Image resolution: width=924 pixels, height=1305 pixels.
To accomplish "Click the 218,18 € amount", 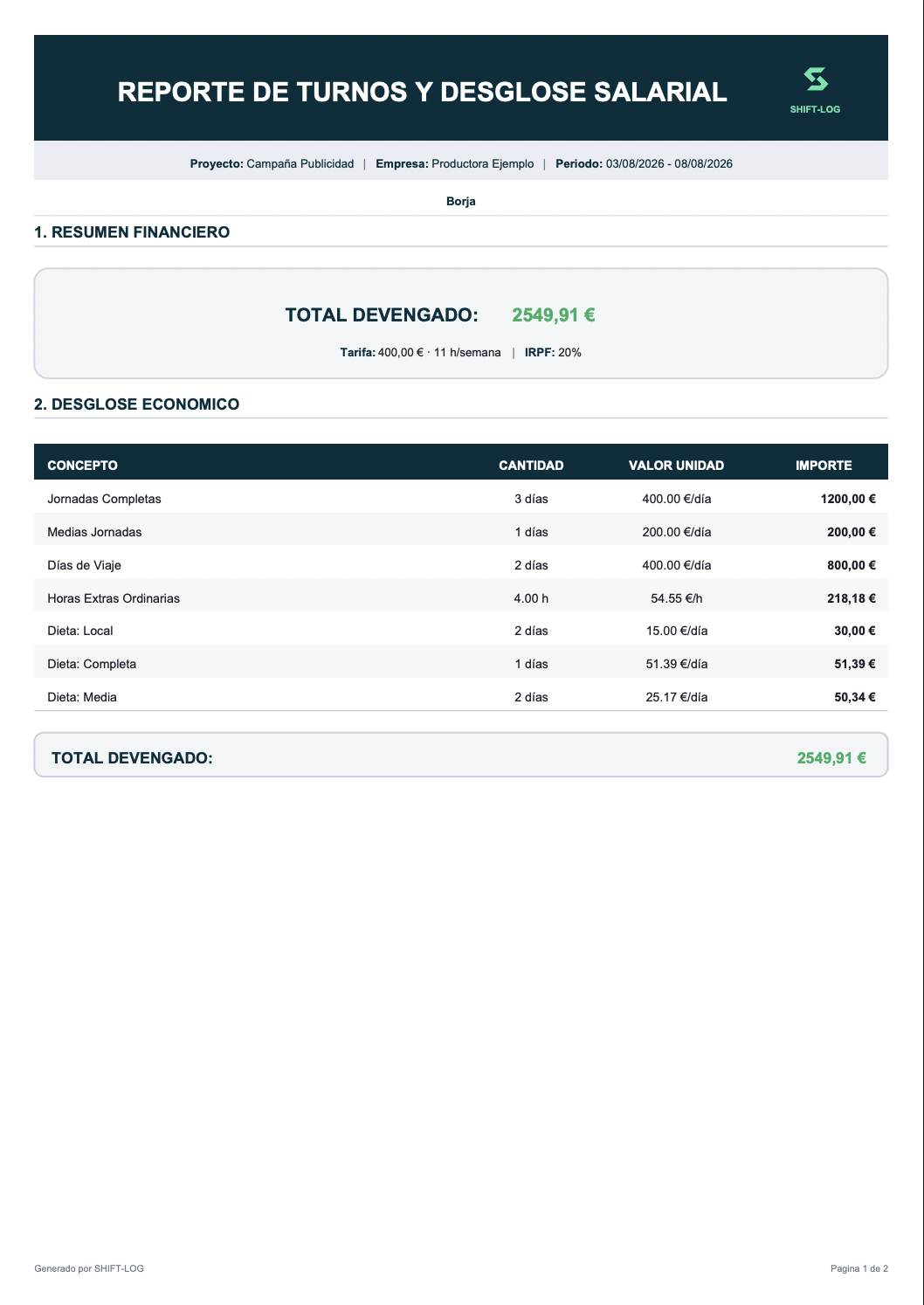I will [852, 599].
